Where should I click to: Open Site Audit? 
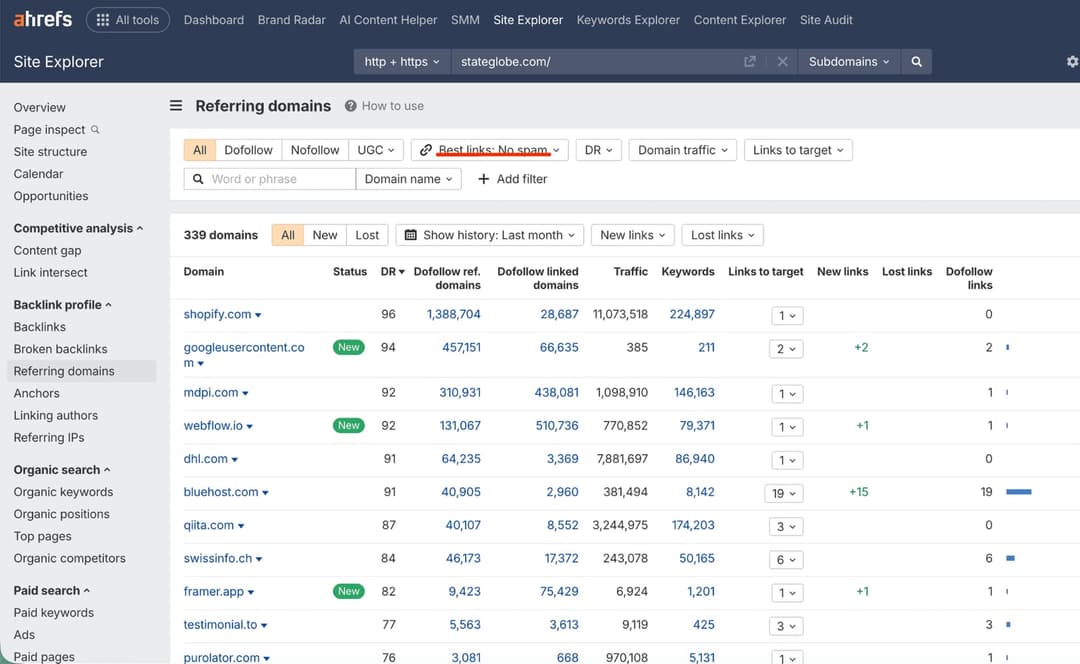pos(826,20)
